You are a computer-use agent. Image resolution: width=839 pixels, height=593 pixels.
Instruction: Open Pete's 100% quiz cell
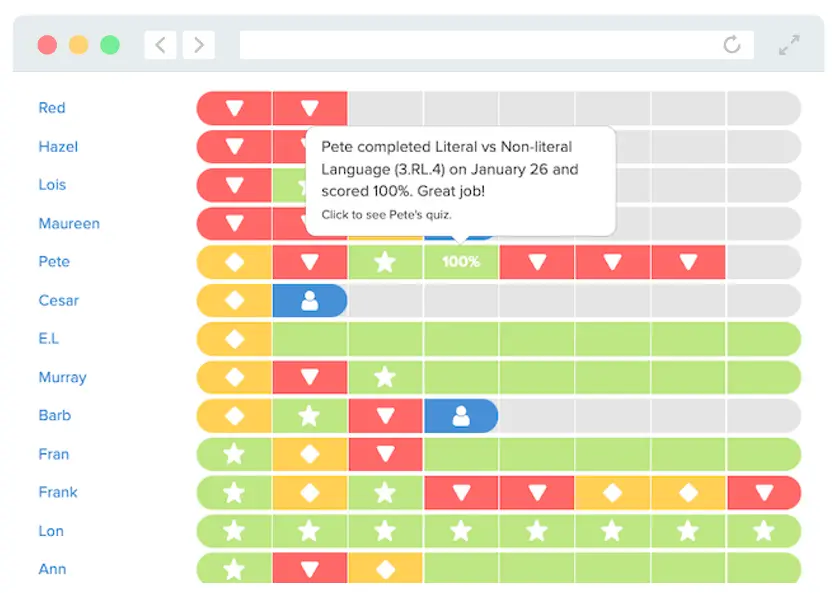click(461, 262)
